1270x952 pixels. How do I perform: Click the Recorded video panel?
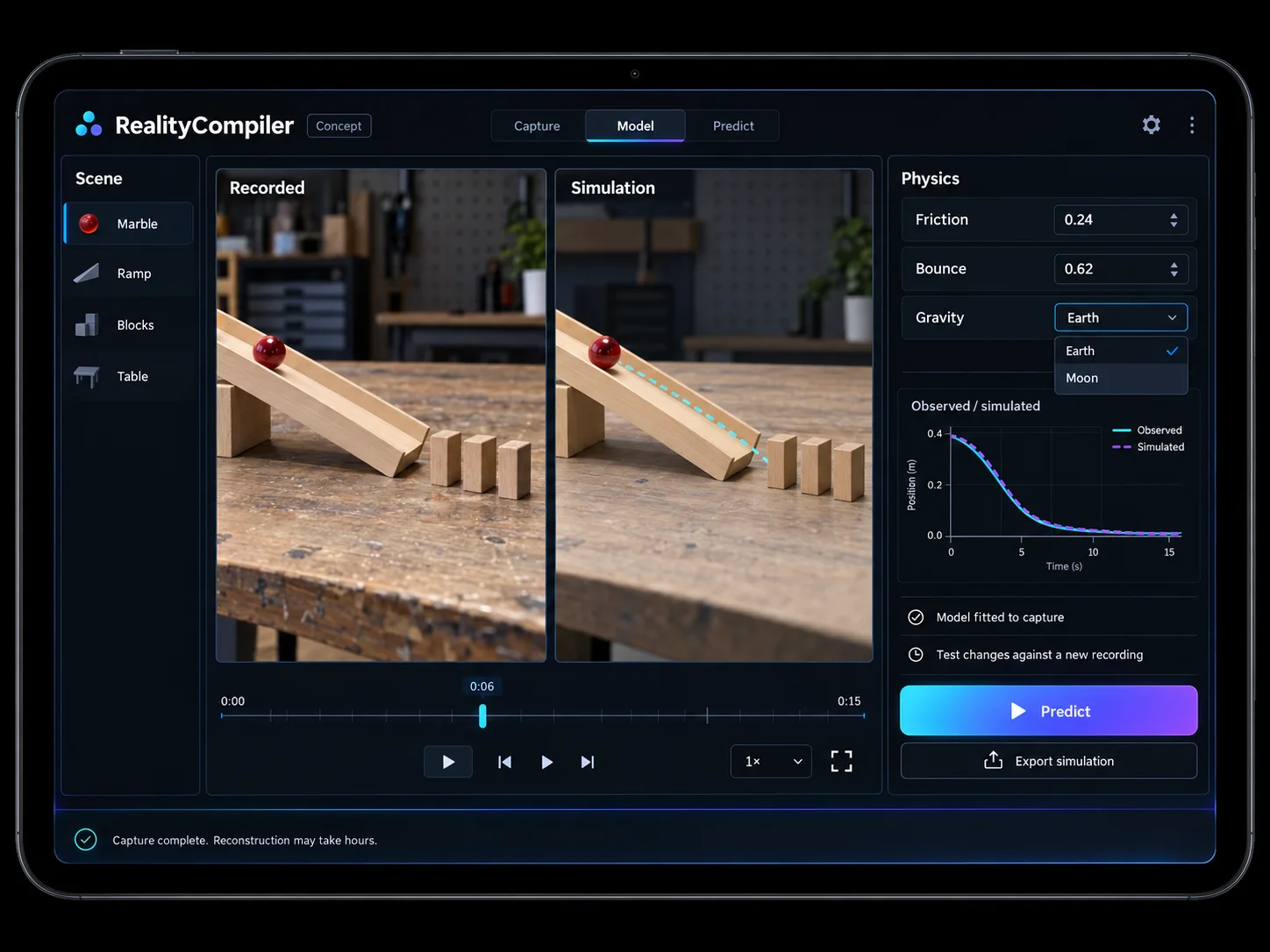coord(381,416)
